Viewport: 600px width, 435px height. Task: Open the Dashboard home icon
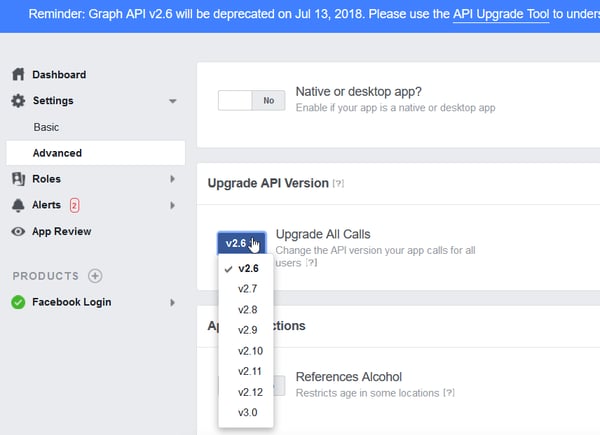[x=18, y=74]
